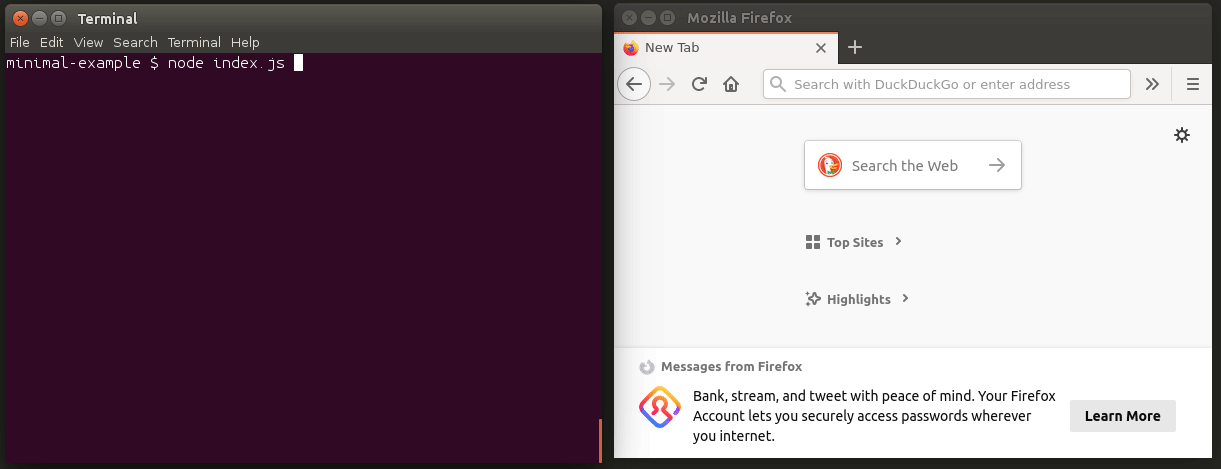Open the Search menu in terminal

(x=135, y=42)
